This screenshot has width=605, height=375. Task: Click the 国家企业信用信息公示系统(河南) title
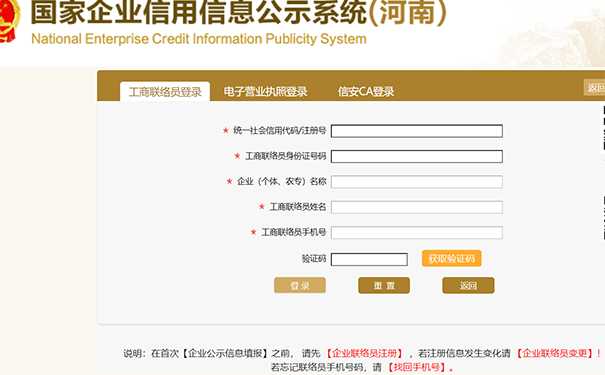[238, 12]
